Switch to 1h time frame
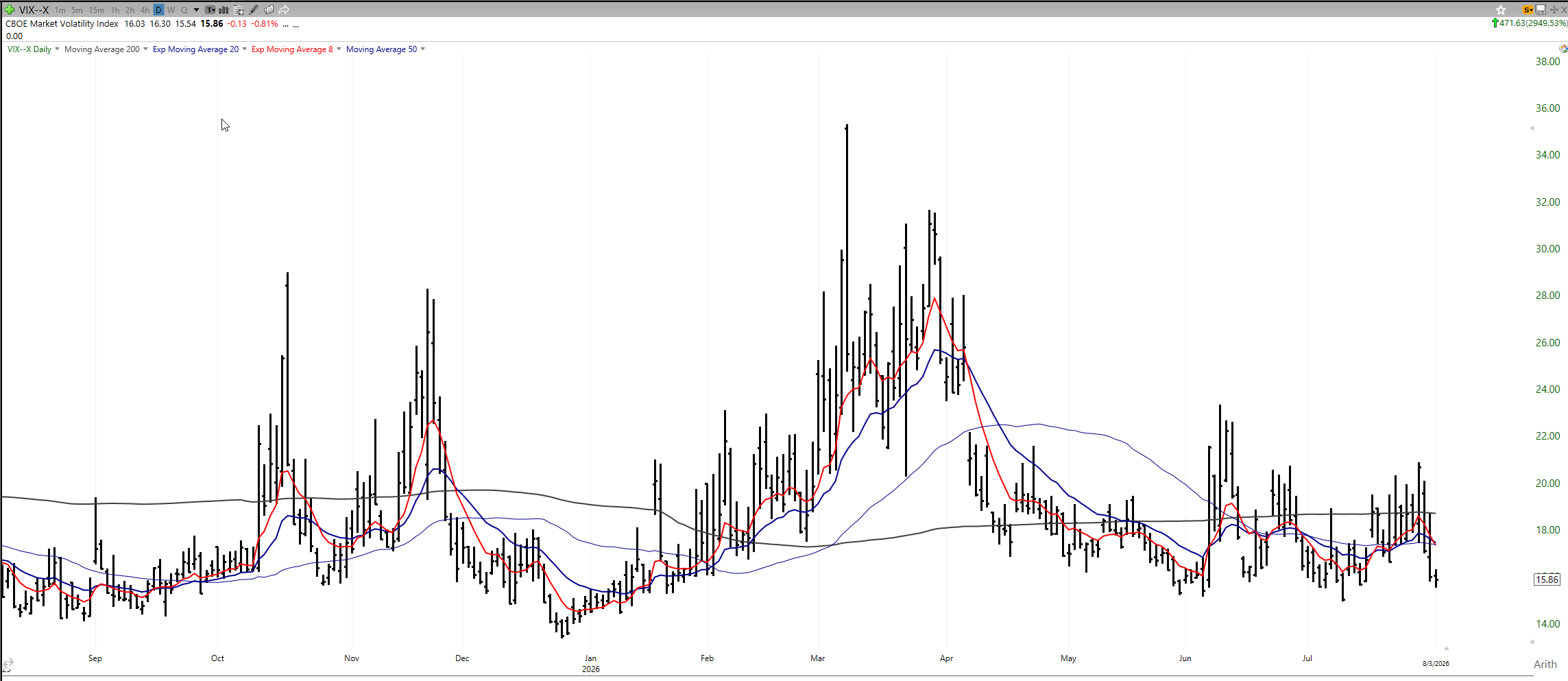The height and width of the screenshot is (681, 1568). [x=114, y=10]
